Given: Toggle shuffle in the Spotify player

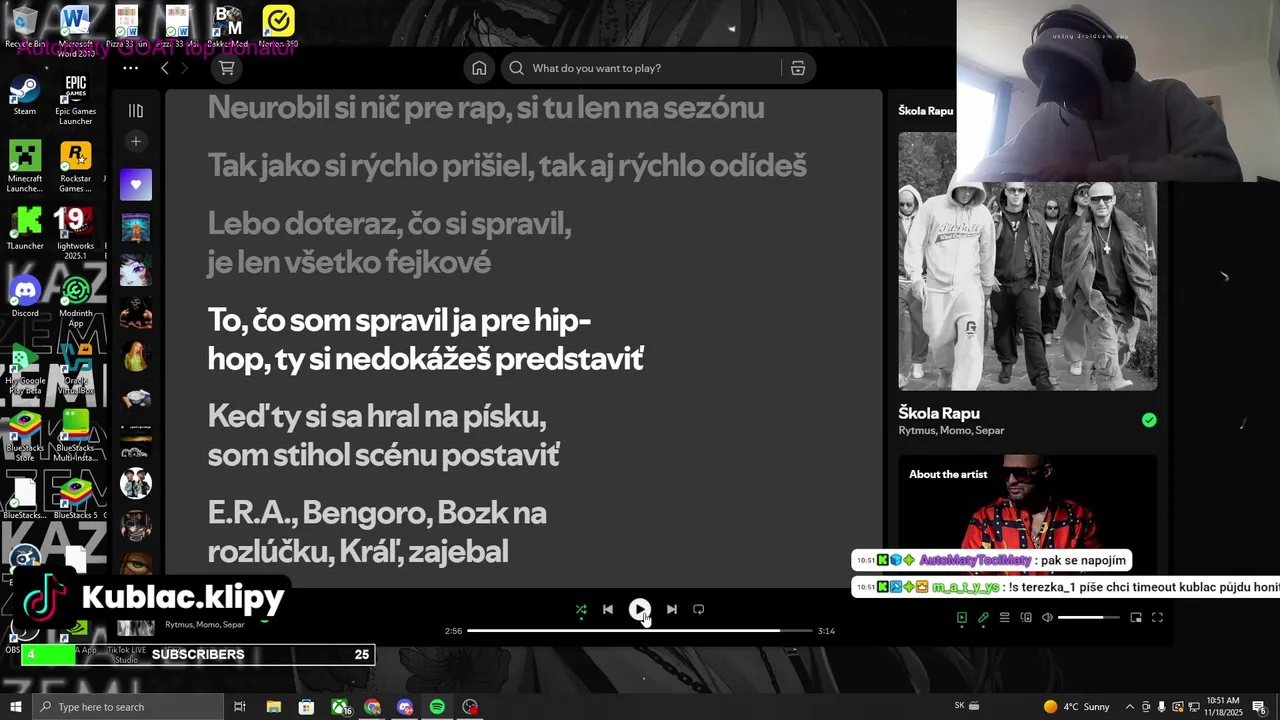Looking at the screenshot, I should click(581, 609).
